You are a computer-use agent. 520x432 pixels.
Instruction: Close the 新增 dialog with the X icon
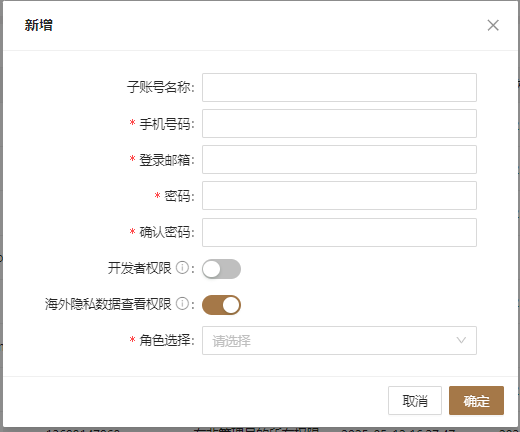[493, 25]
